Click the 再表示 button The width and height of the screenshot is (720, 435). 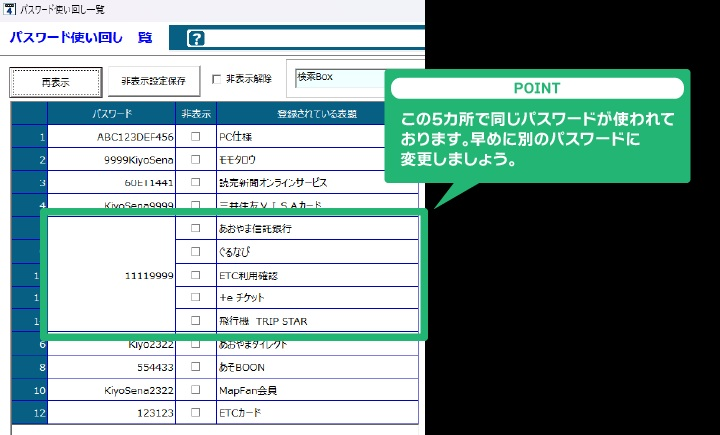pyautogui.click(x=56, y=83)
